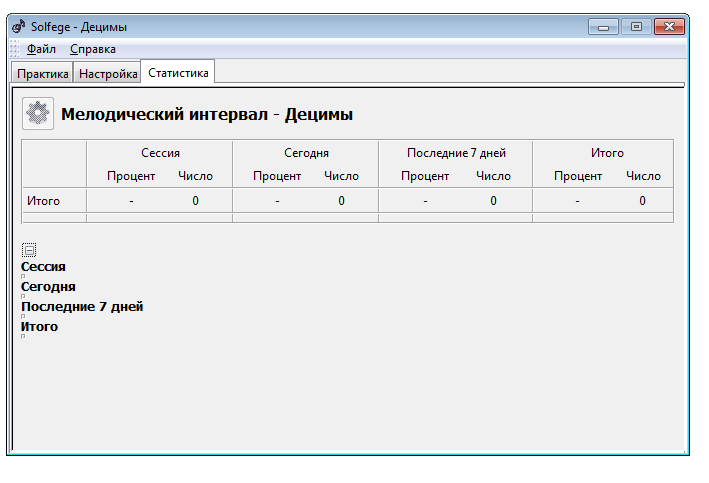709x483 pixels.
Task: Open the Справка menu
Action: tap(93, 49)
